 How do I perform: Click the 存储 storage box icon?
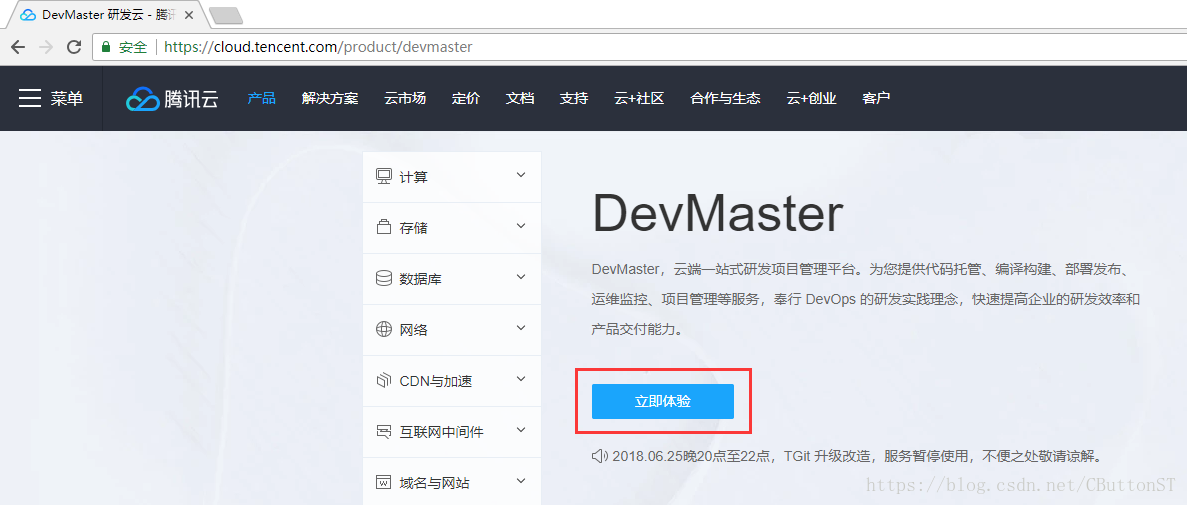coord(384,227)
